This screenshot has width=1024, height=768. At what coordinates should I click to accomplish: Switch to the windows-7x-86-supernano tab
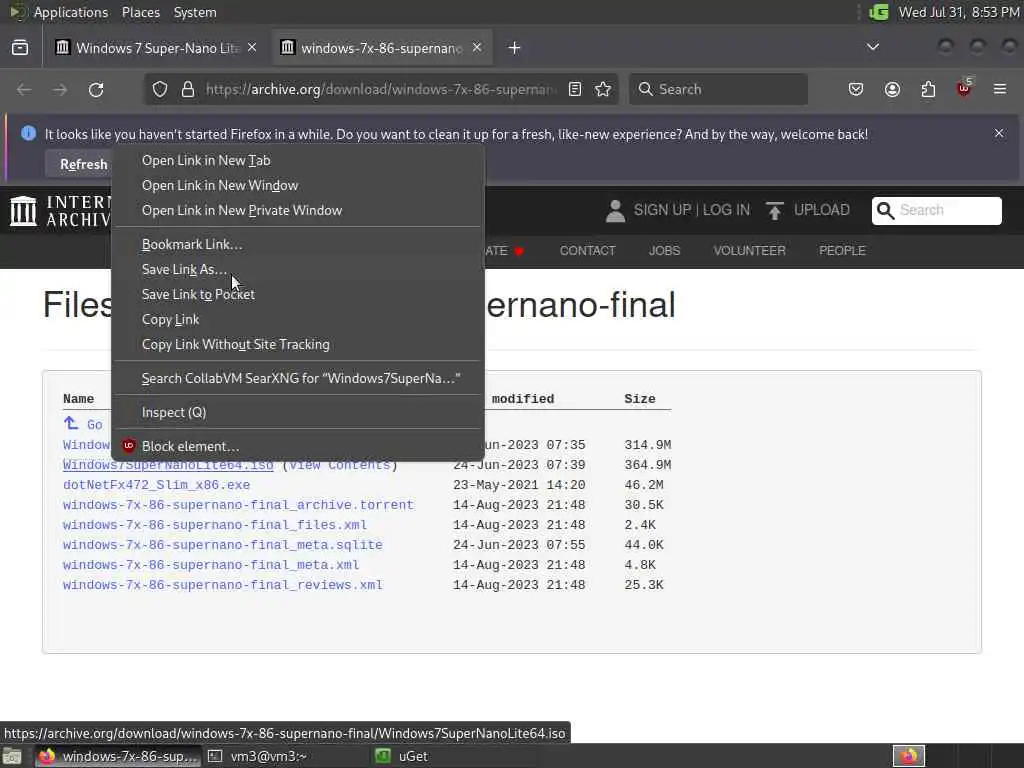coord(382,48)
